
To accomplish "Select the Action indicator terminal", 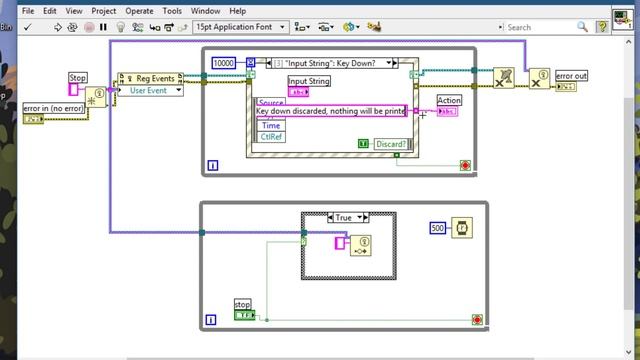I will (447, 111).
